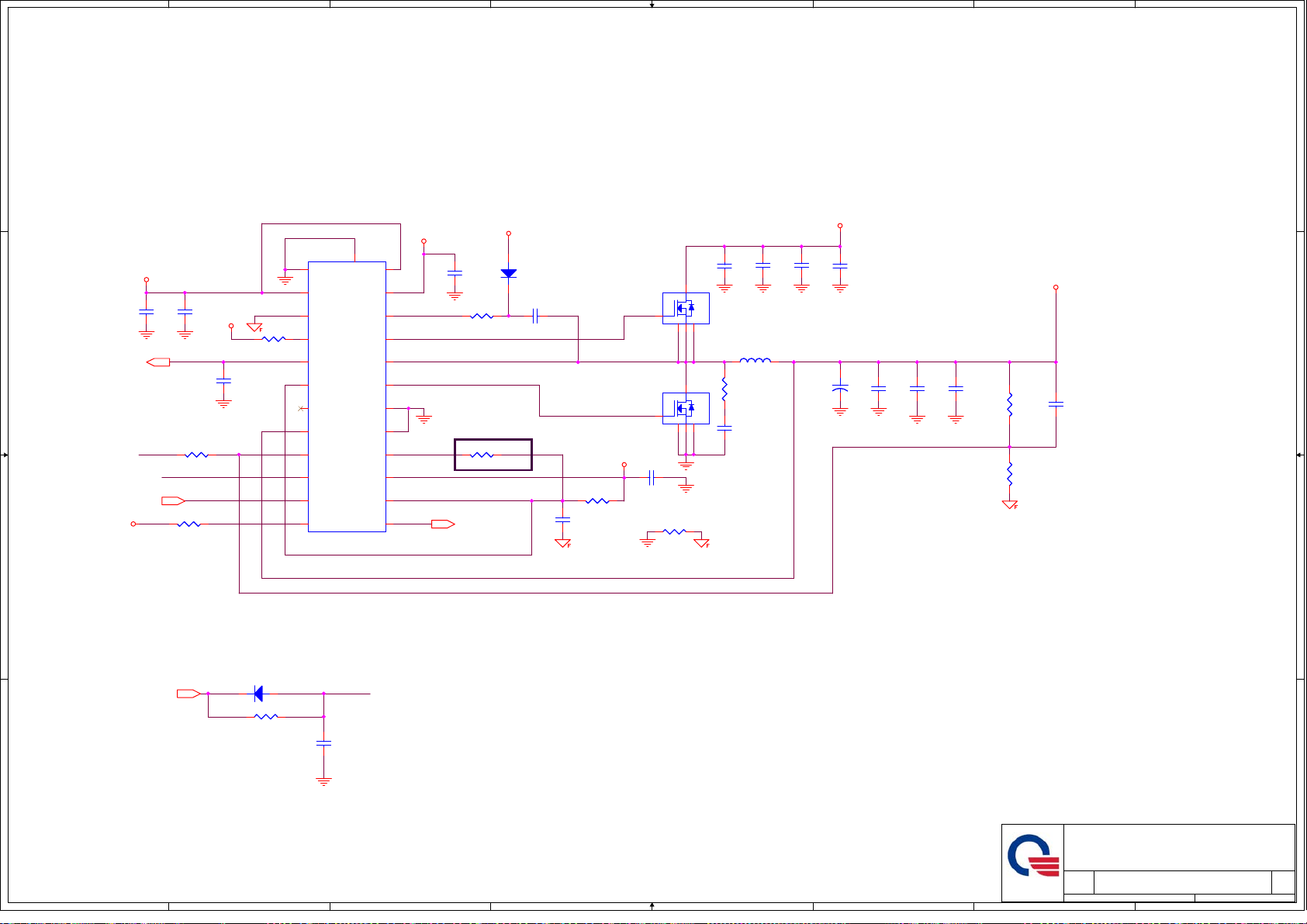Screen dimensions: 1307x924
Task: Click the inductor coil symbol
Action: pos(756,360)
